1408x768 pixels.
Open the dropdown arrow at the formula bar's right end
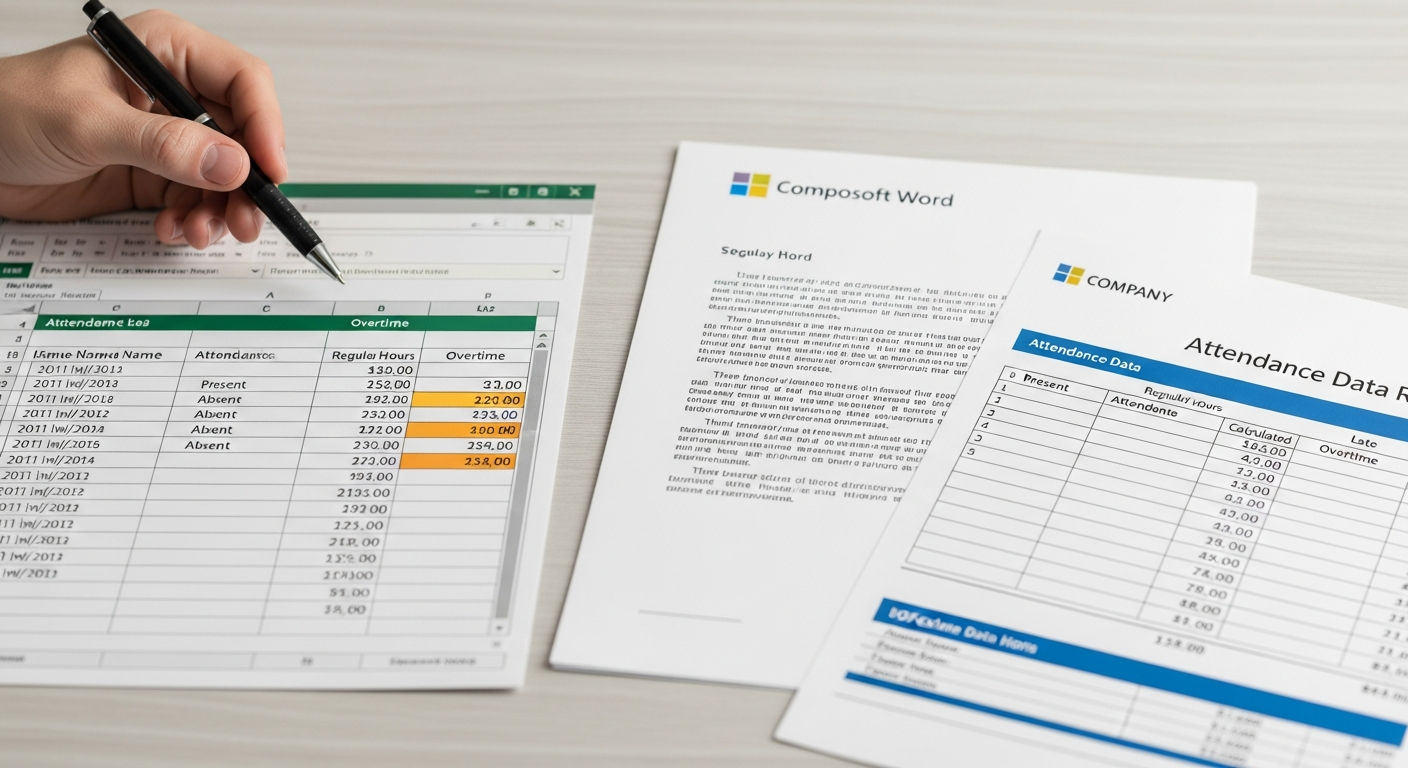pos(556,270)
